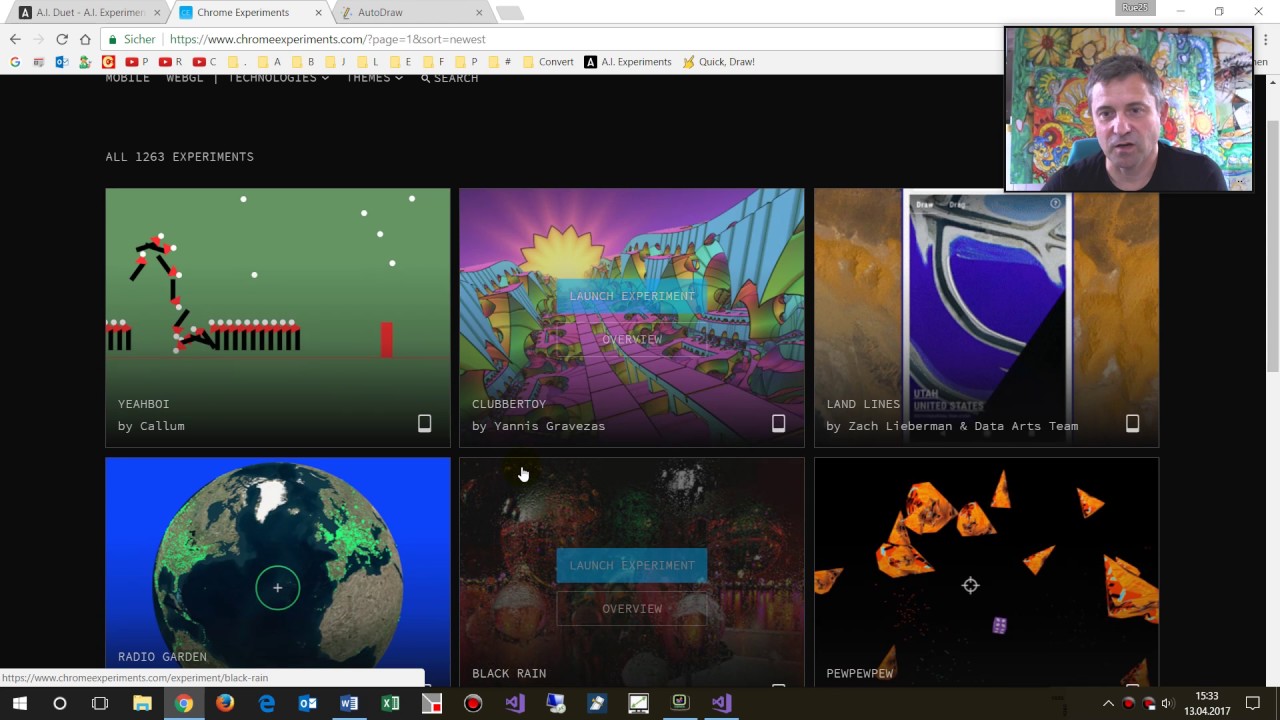Open the A.I. Experiments bookmark

(628, 62)
